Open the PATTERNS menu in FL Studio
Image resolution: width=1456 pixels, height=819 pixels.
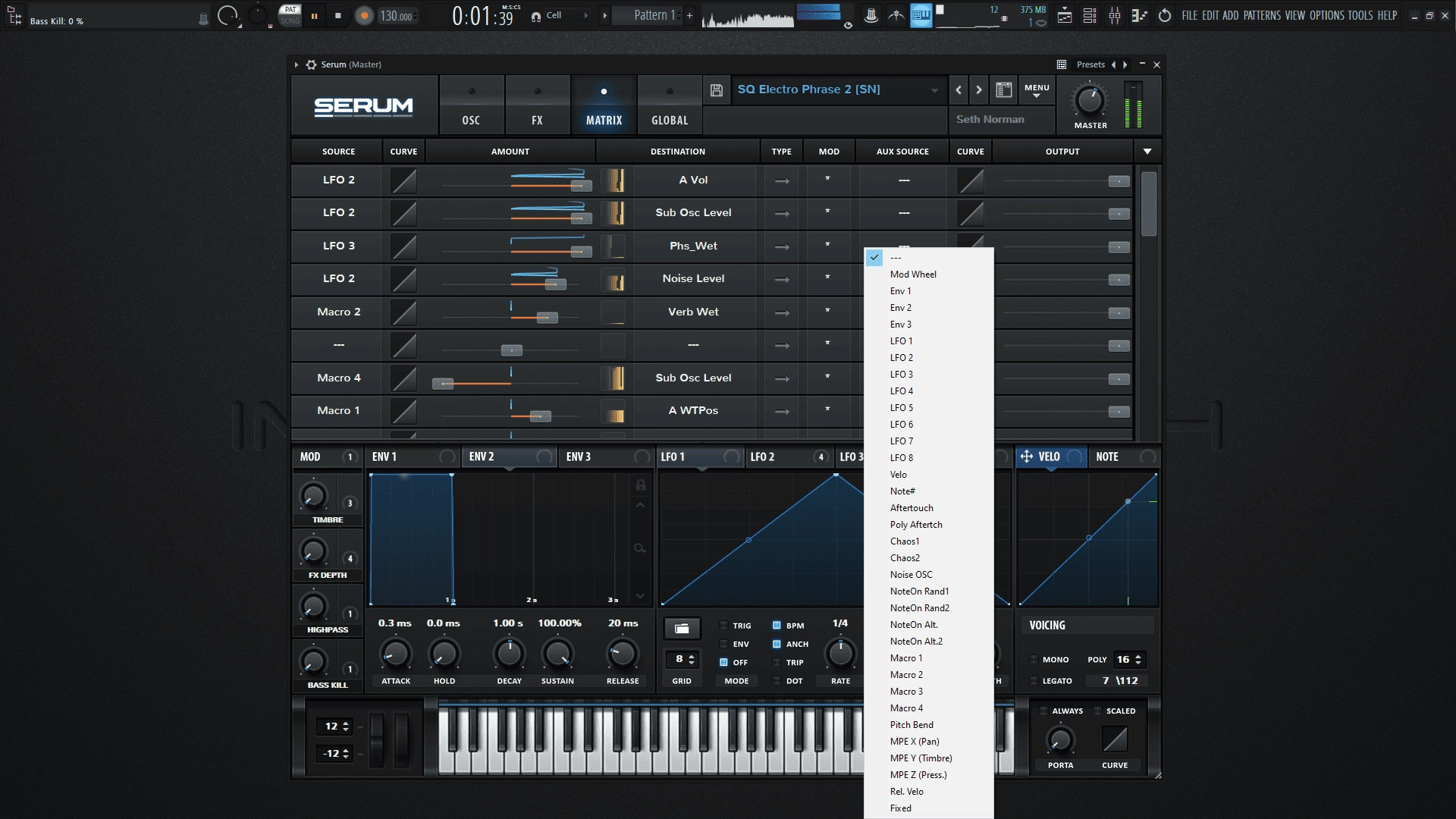click(1262, 15)
